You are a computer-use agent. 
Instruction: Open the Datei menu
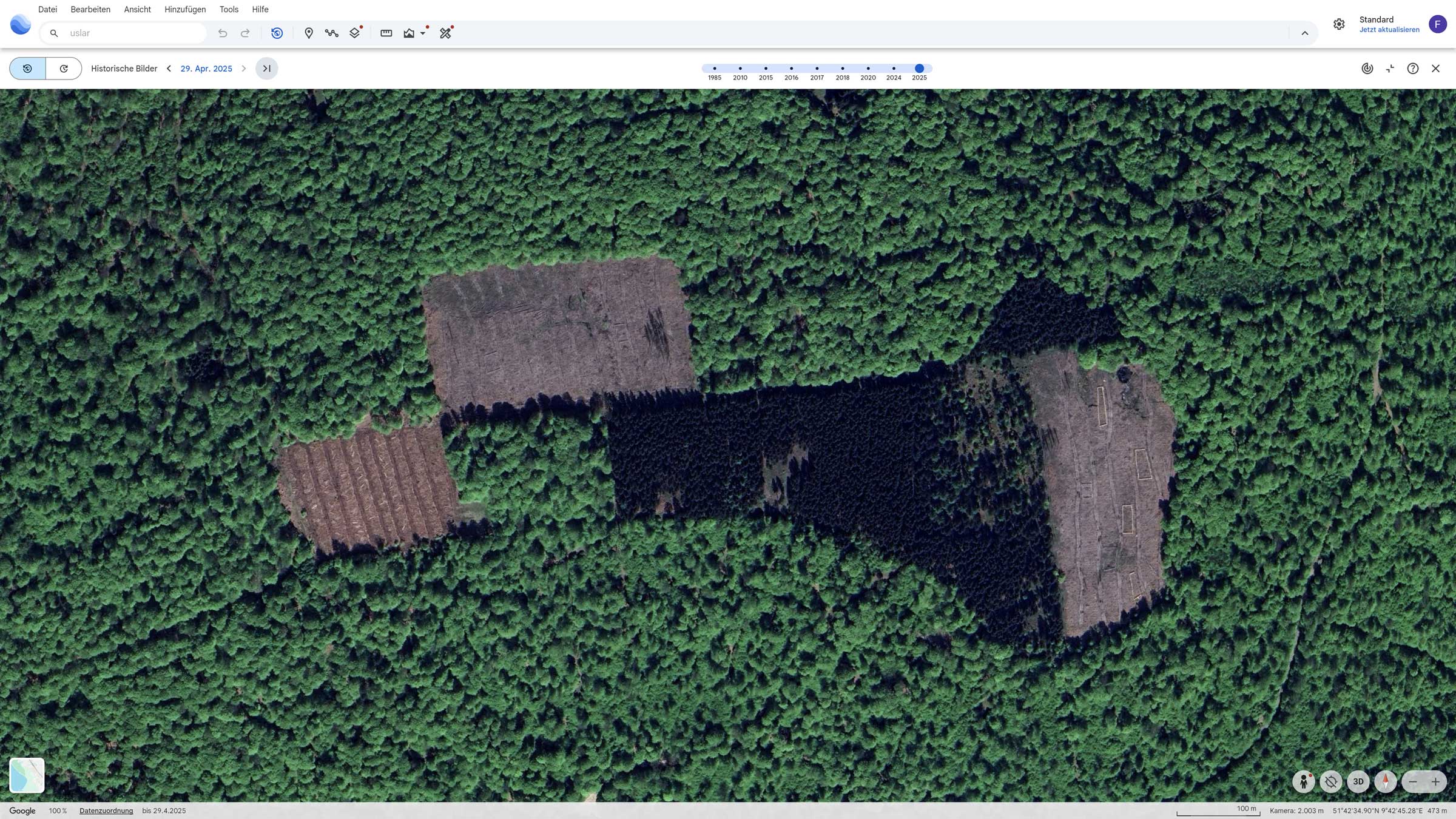pyautogui.click(x=47, y=9)
